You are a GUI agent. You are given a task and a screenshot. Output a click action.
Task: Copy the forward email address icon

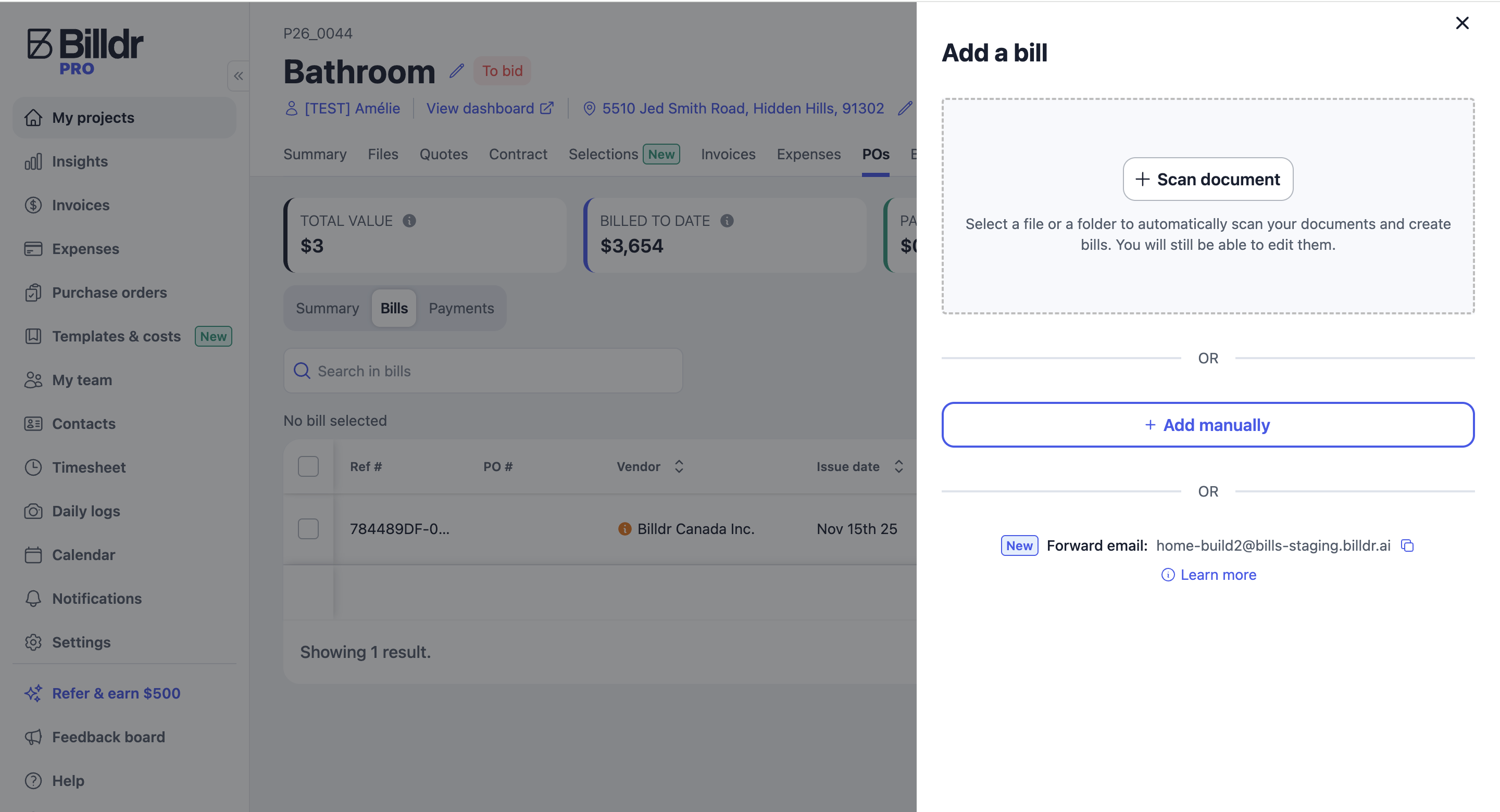click(1407, 545)
